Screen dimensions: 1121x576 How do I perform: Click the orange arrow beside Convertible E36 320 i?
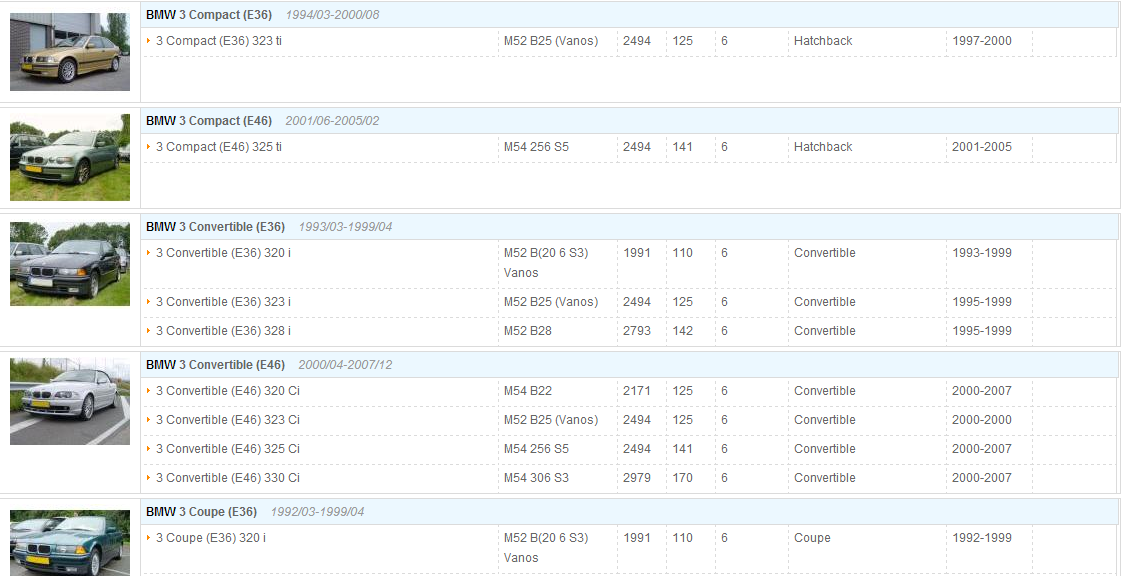click(149, 252)
